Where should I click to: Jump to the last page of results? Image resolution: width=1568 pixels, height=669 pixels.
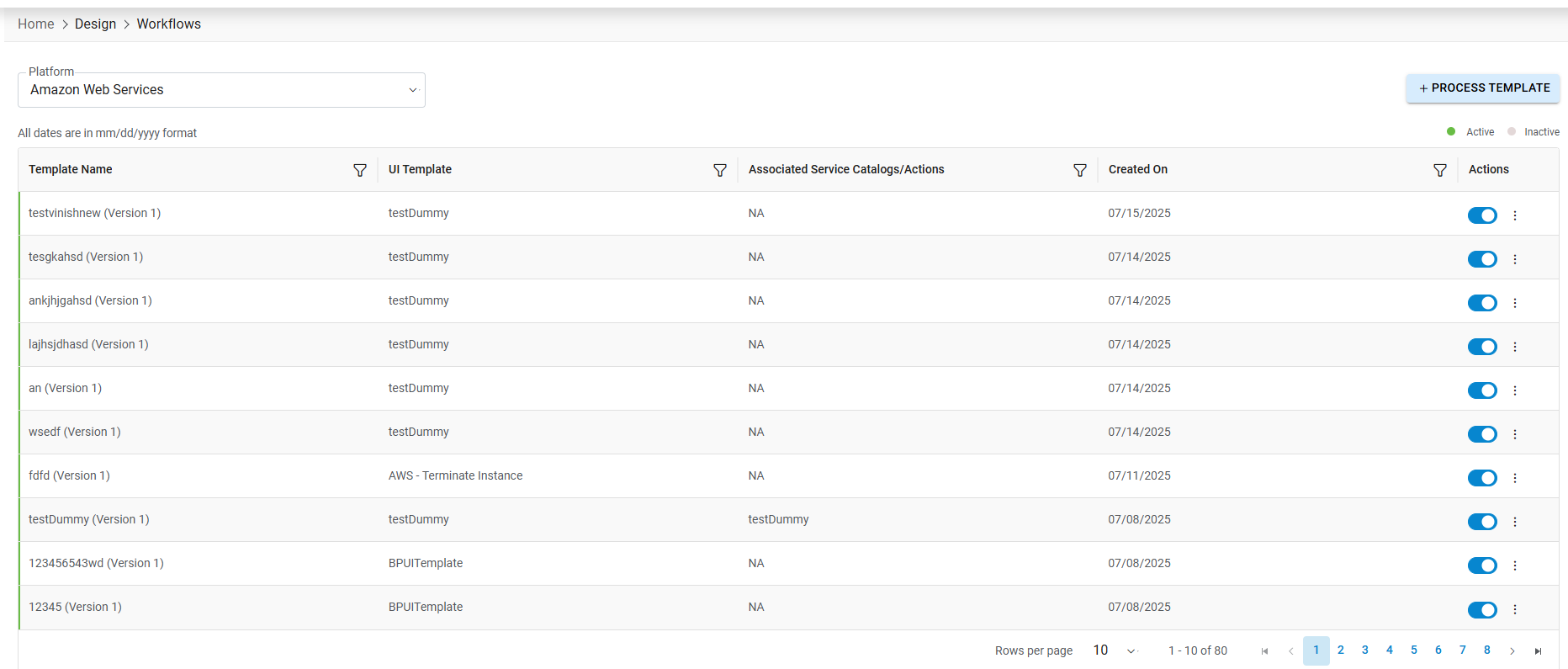tap(1538, 651)
